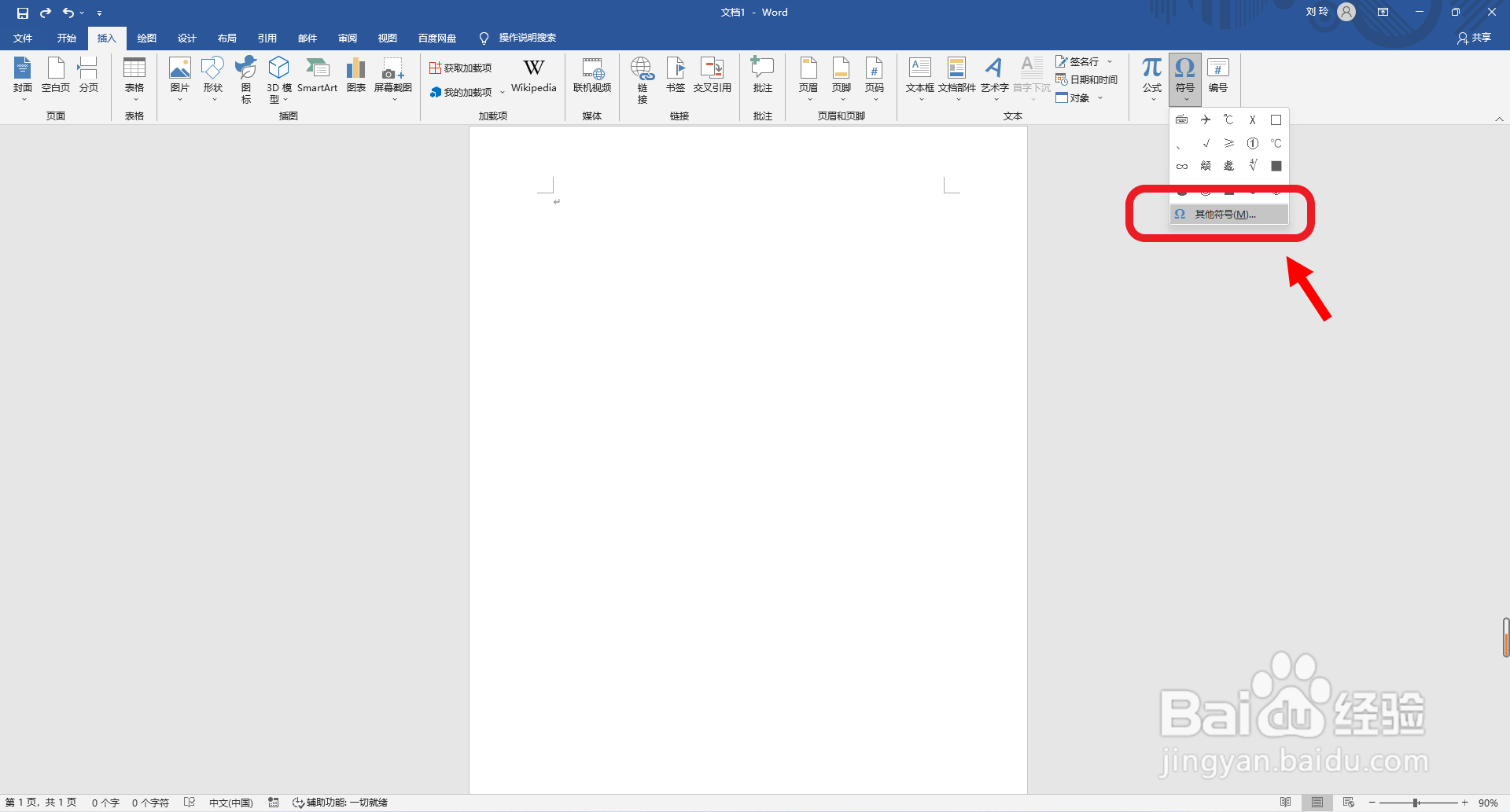Insert the airplane symbol from gallery
Viewport: 1510px width, 812px height.
[1206, 120]
